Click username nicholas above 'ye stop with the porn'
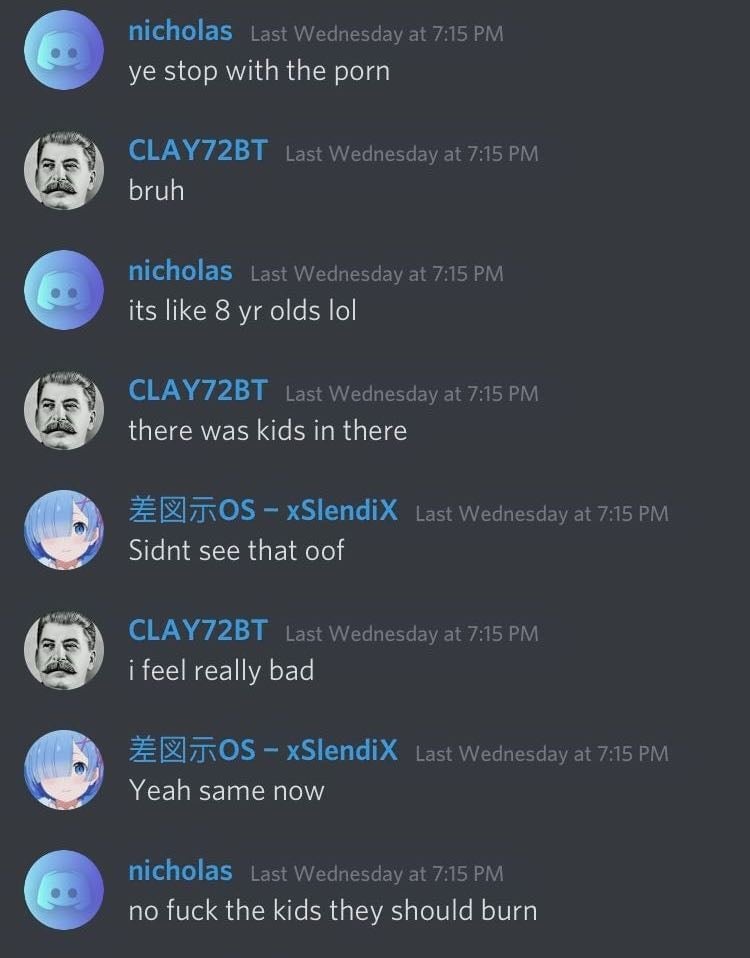Screen dimensions: 750x958 (180, 31)
